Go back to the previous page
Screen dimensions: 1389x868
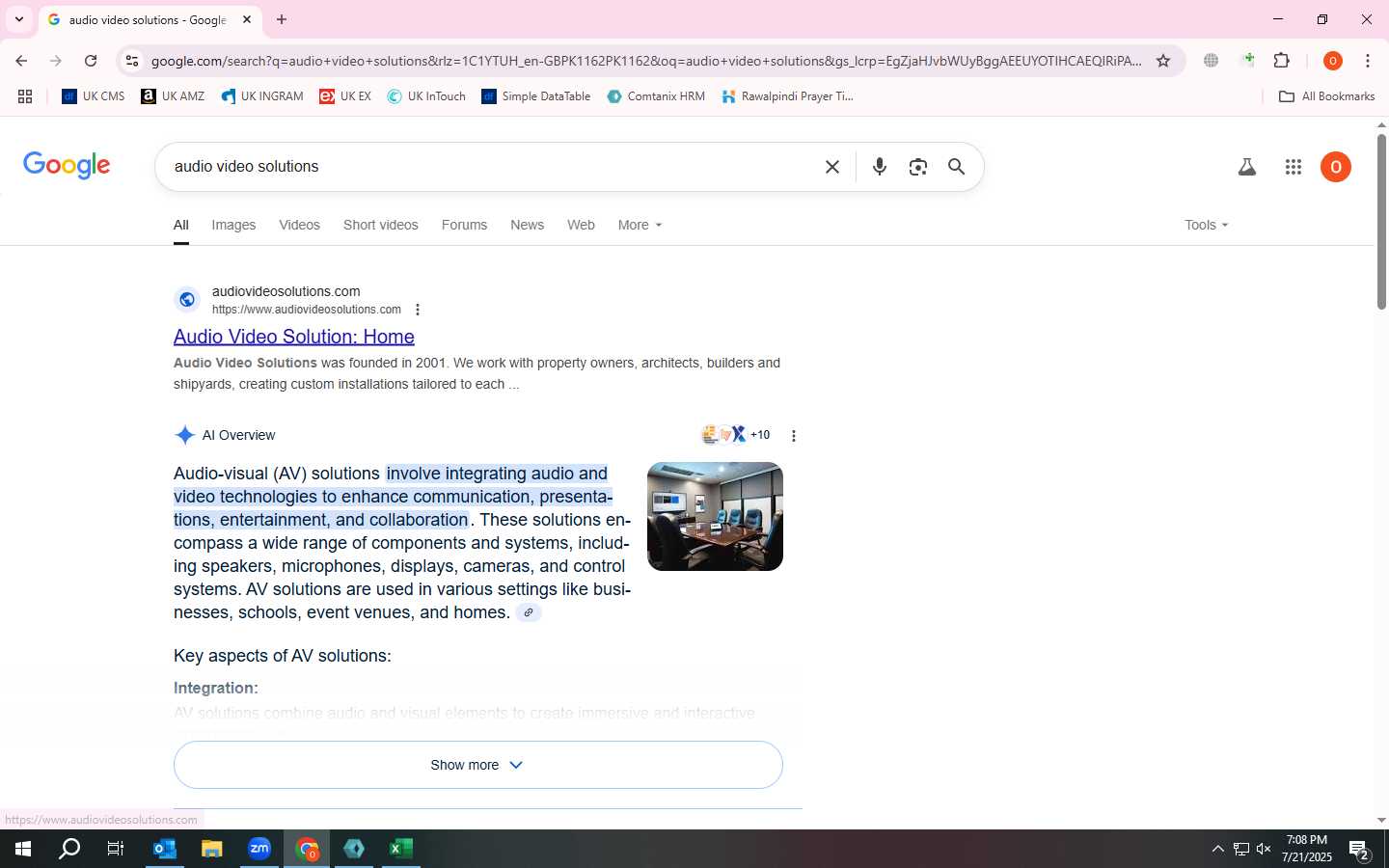(21, 61)
